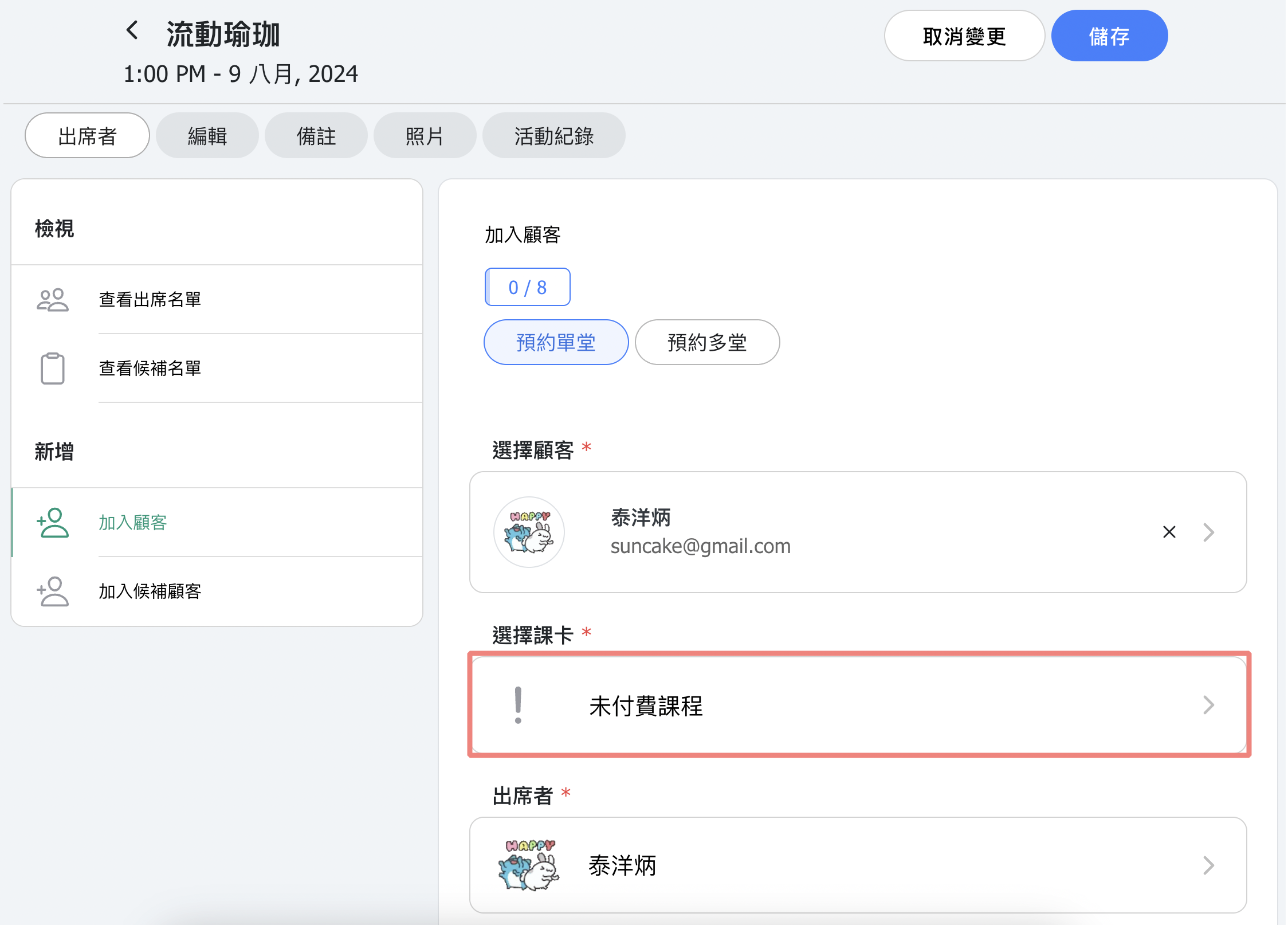
Task: Click the green add-customer person icon
Action: coord(52,523)
